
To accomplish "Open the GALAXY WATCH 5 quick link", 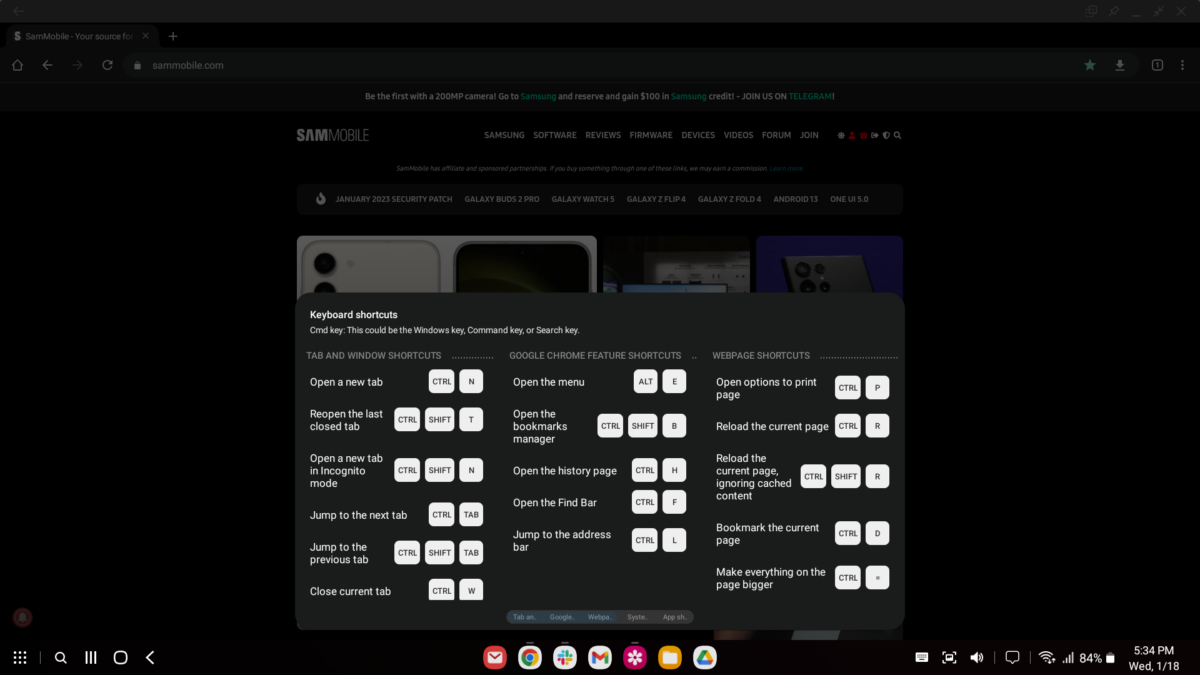I will 583,198.
